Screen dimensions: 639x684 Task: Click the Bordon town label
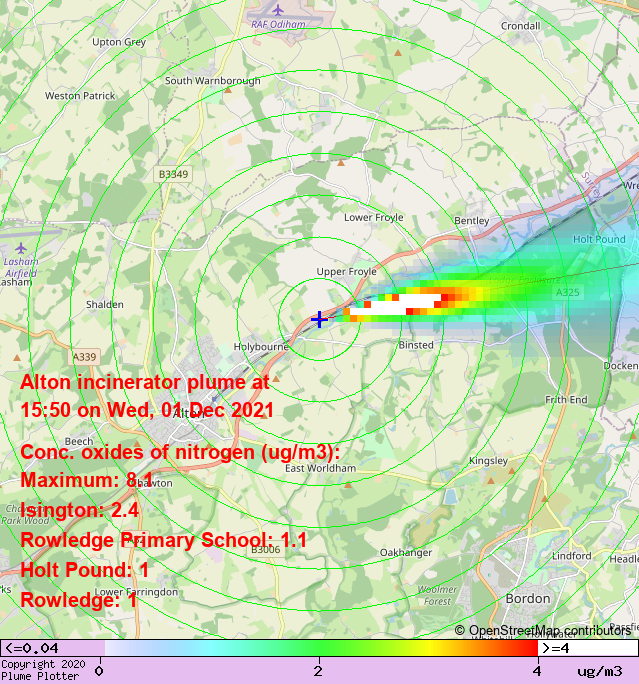click(x=528, y=599)
